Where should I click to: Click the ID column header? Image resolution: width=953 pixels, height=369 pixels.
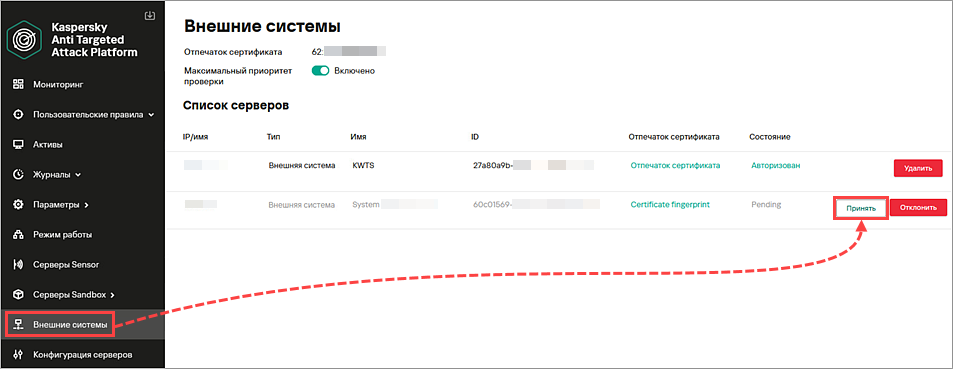click(475, 137)
